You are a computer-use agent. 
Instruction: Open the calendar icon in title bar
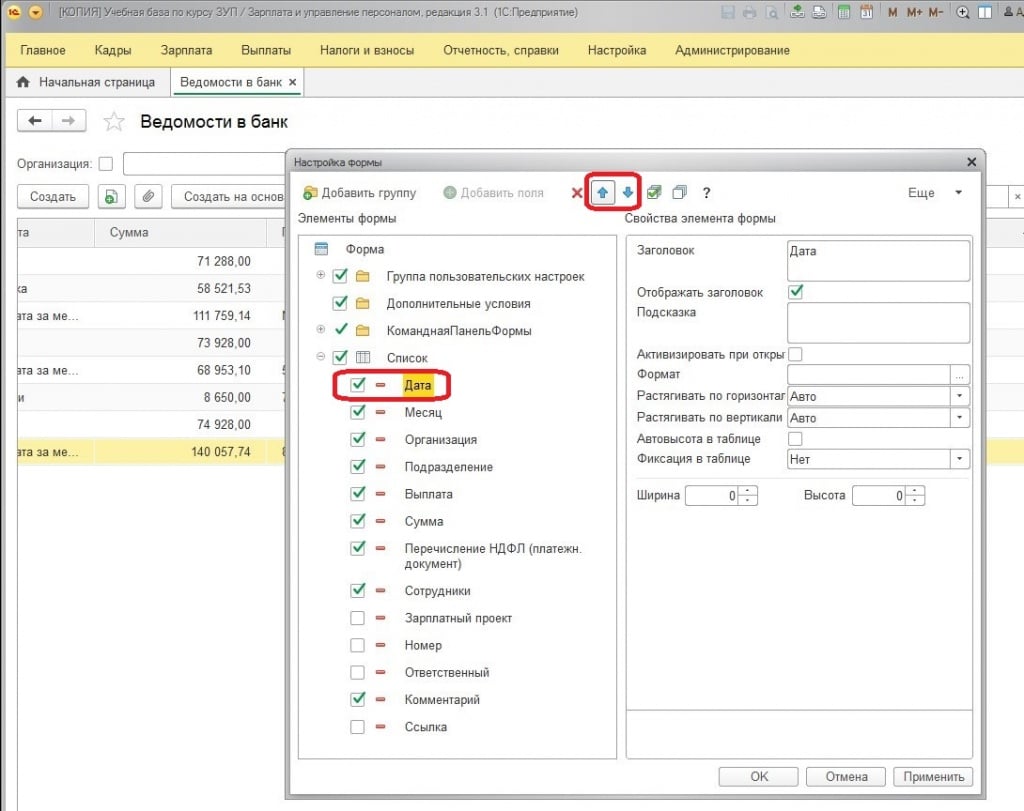866,13
